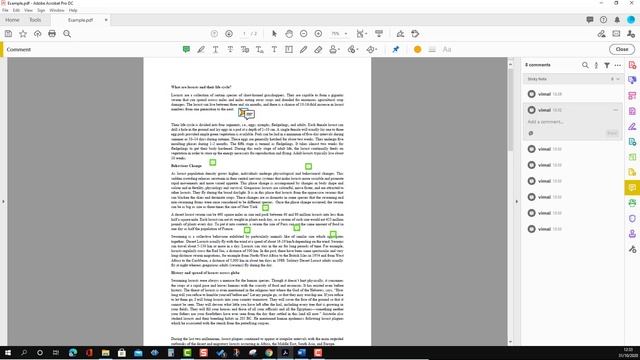
Task: Open the selected comment's options menu
Action: click(616, 110)
